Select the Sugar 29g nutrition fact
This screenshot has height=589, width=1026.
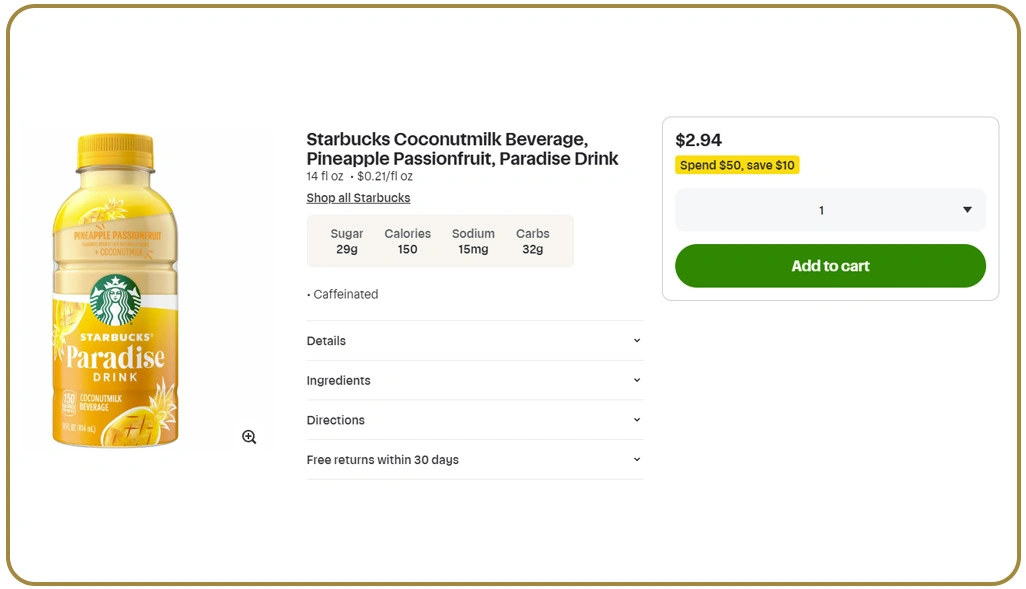click(x=347, y=241)
